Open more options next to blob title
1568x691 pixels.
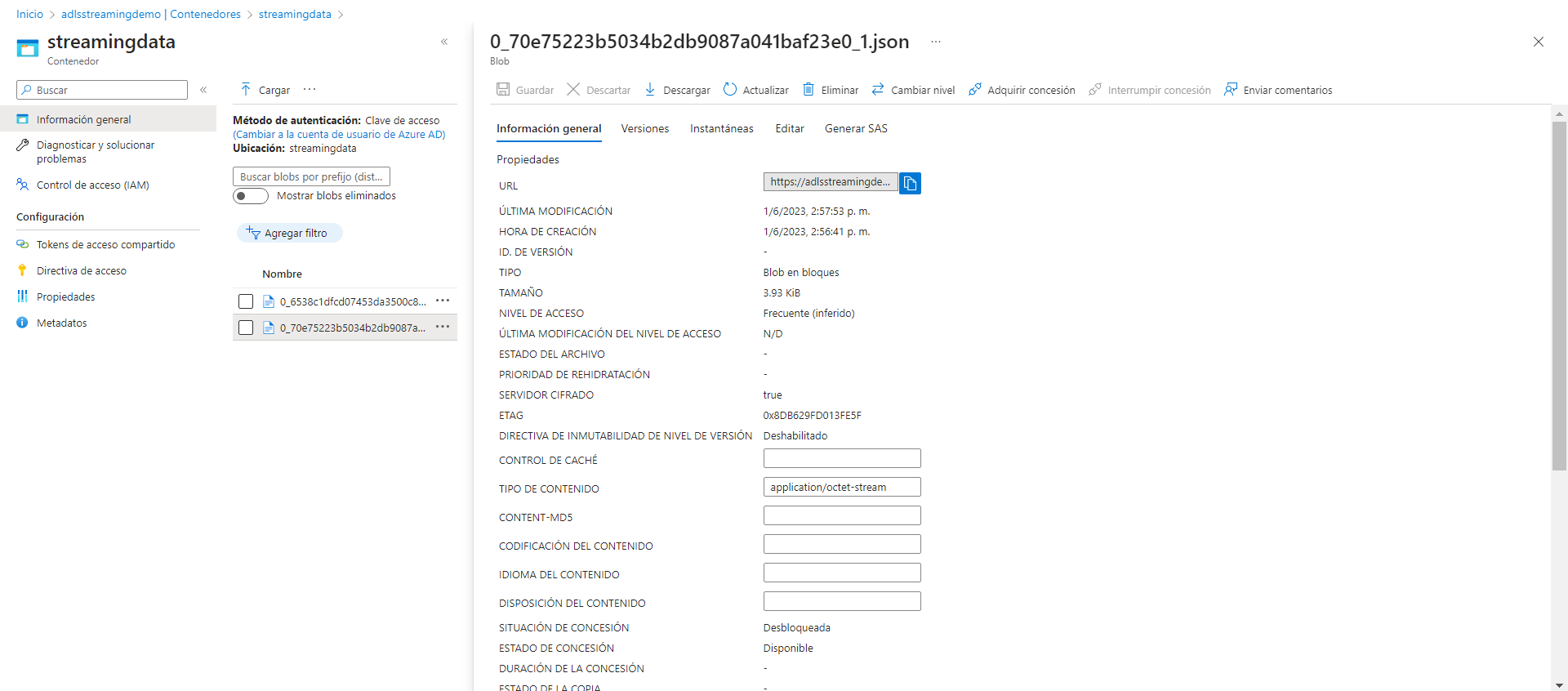pyautogui.click(x=936, y=42)
